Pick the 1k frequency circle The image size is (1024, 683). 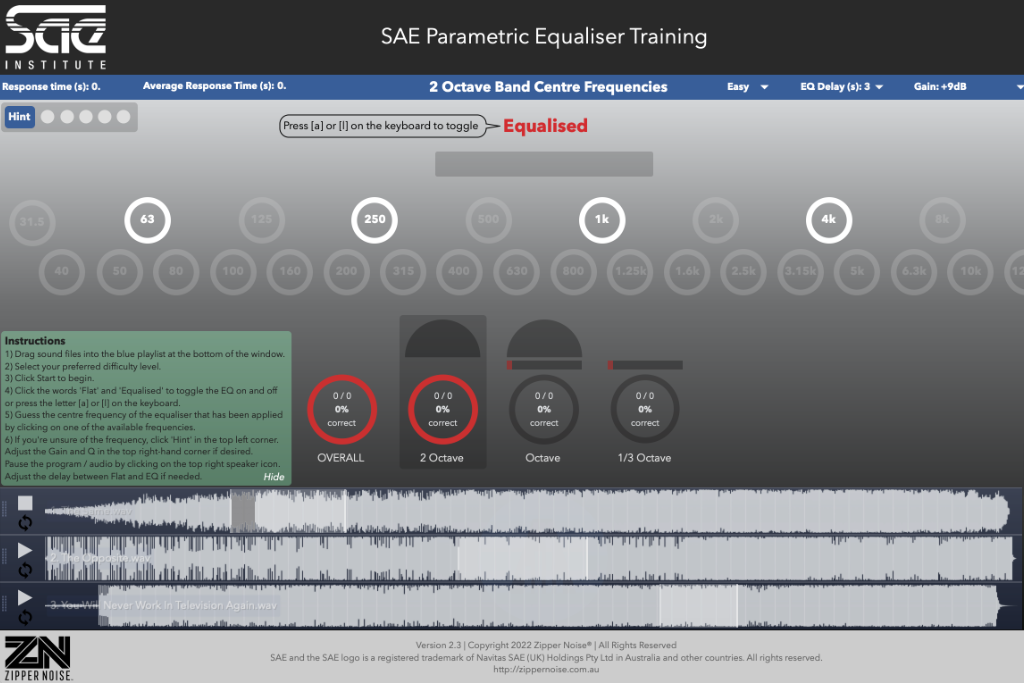pos(602,220)
